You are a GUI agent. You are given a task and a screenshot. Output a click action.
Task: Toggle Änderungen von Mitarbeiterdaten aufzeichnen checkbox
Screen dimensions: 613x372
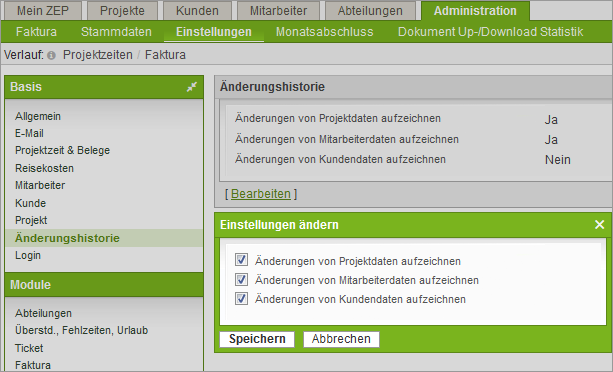(x=241, y=279)
